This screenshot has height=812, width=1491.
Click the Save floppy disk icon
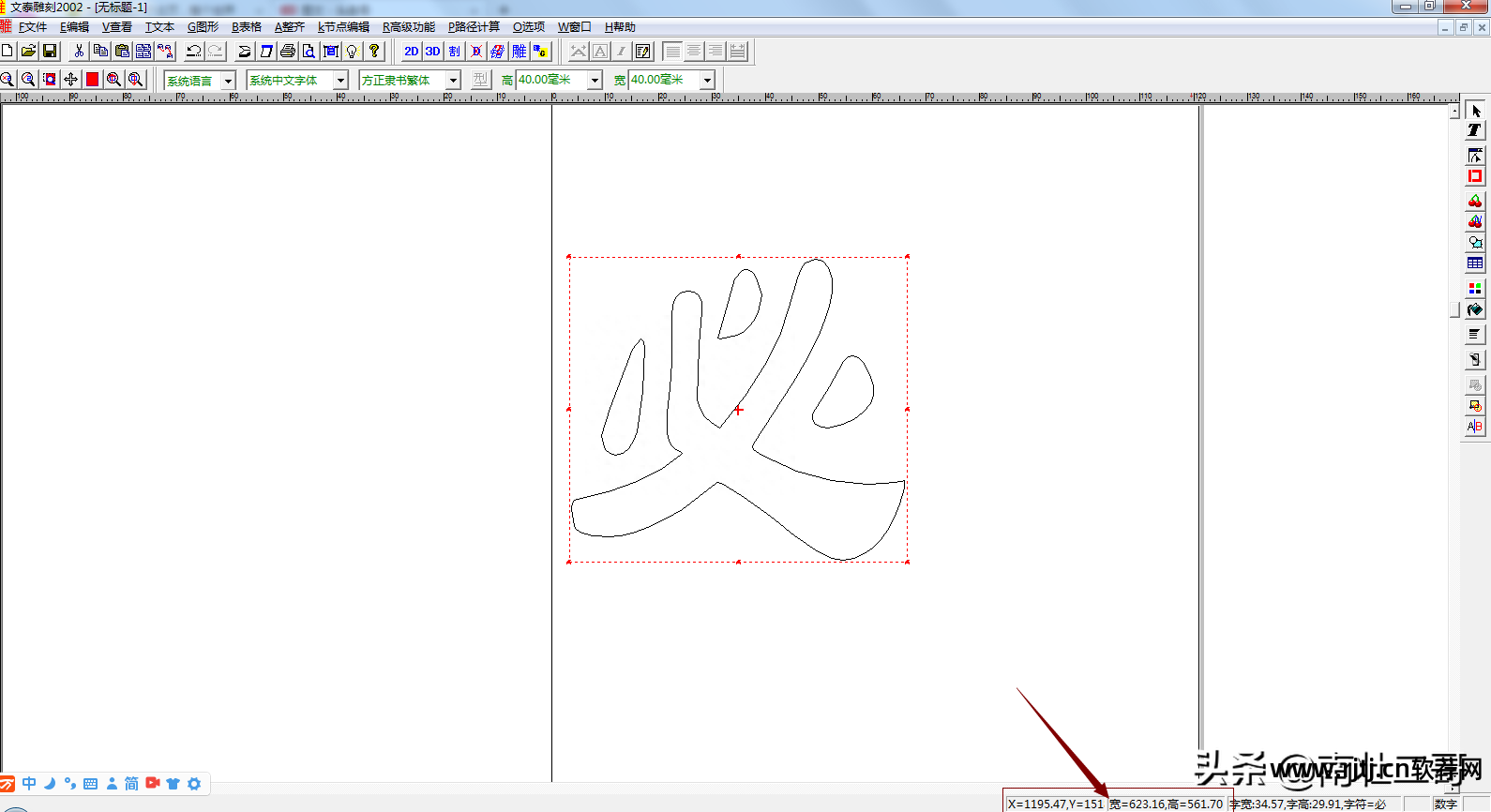click(50, 52)
